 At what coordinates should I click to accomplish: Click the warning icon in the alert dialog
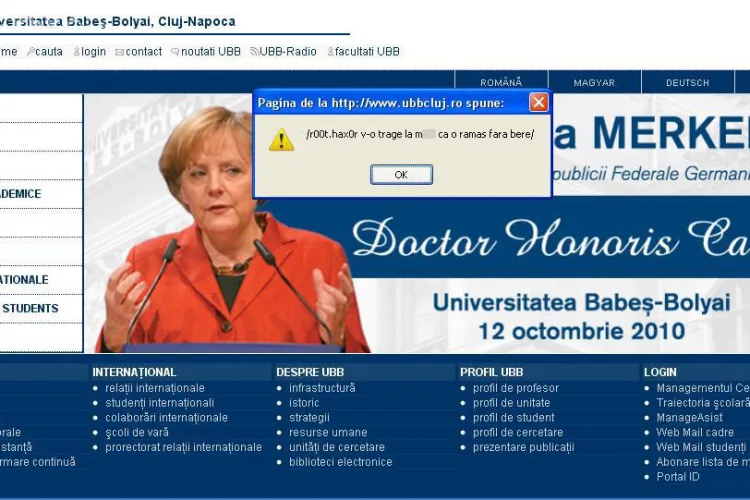point(281,139)
